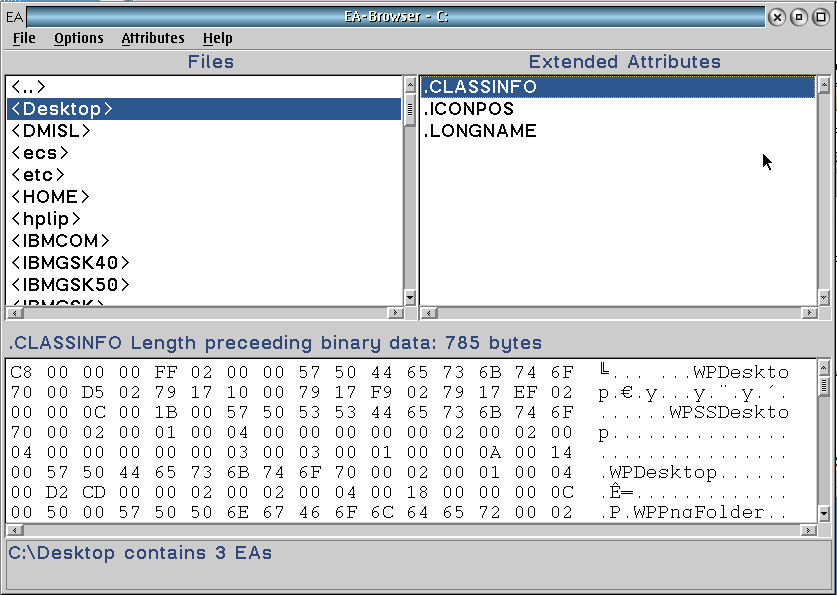Select the <DMISL> folder
Screen dimensions: 837x595
click(x=50, y=131)
